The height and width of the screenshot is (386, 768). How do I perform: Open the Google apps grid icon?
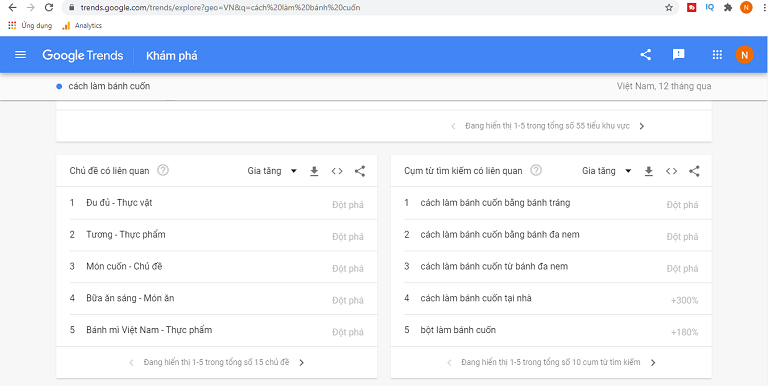(x=717, y=55)
